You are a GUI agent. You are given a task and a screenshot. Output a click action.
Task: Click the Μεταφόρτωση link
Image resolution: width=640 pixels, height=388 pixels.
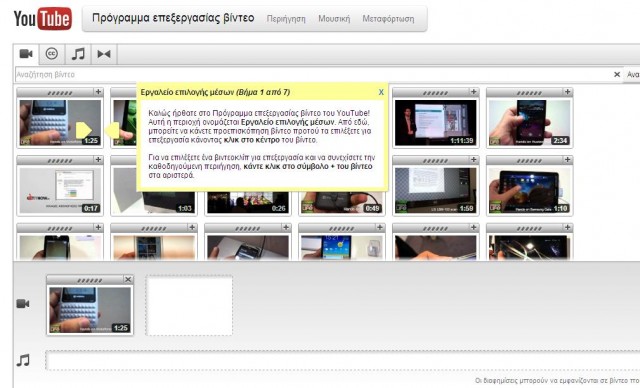[388, 19]
